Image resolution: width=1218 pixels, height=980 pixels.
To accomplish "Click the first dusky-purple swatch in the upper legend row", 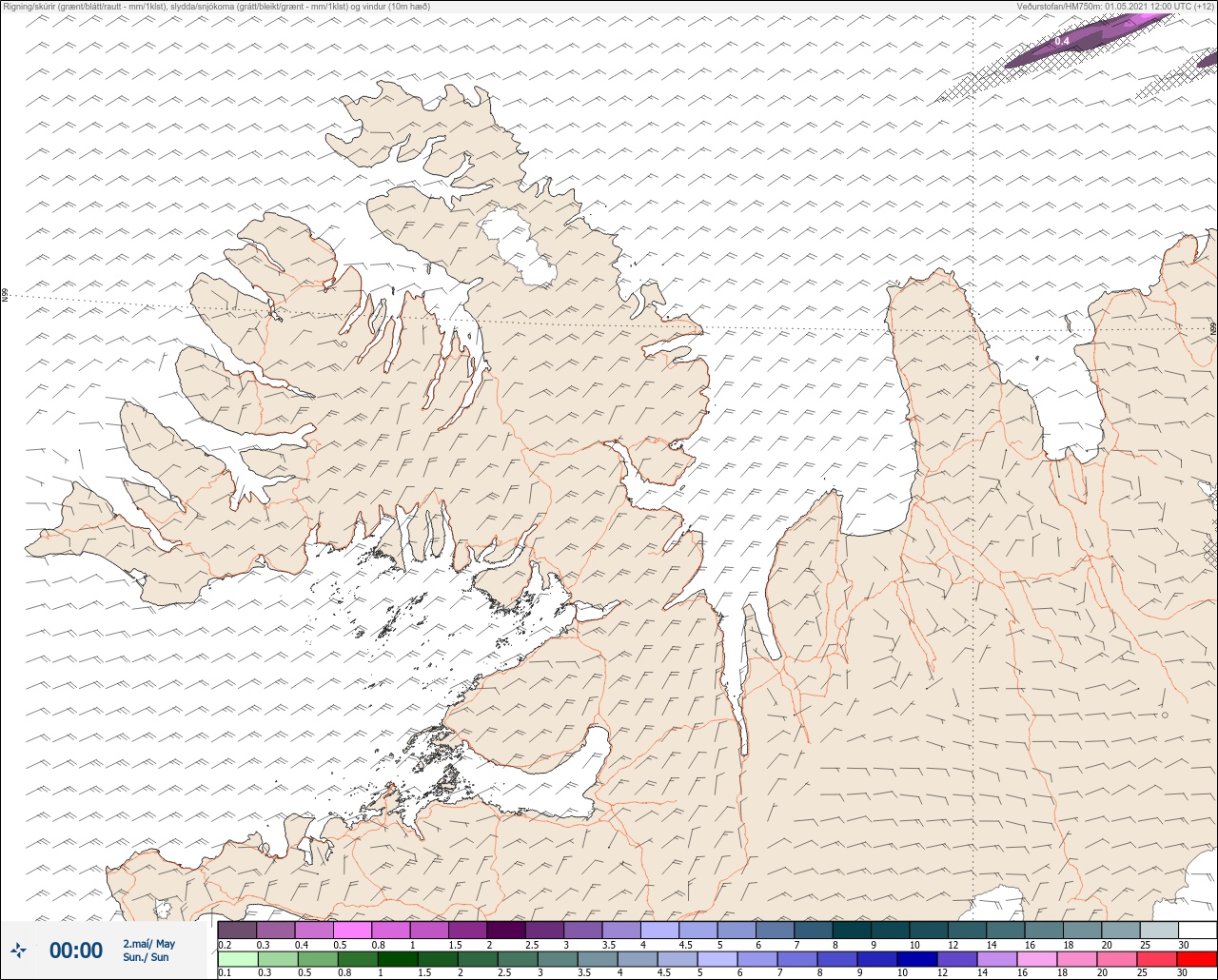I will pos(237,930).
